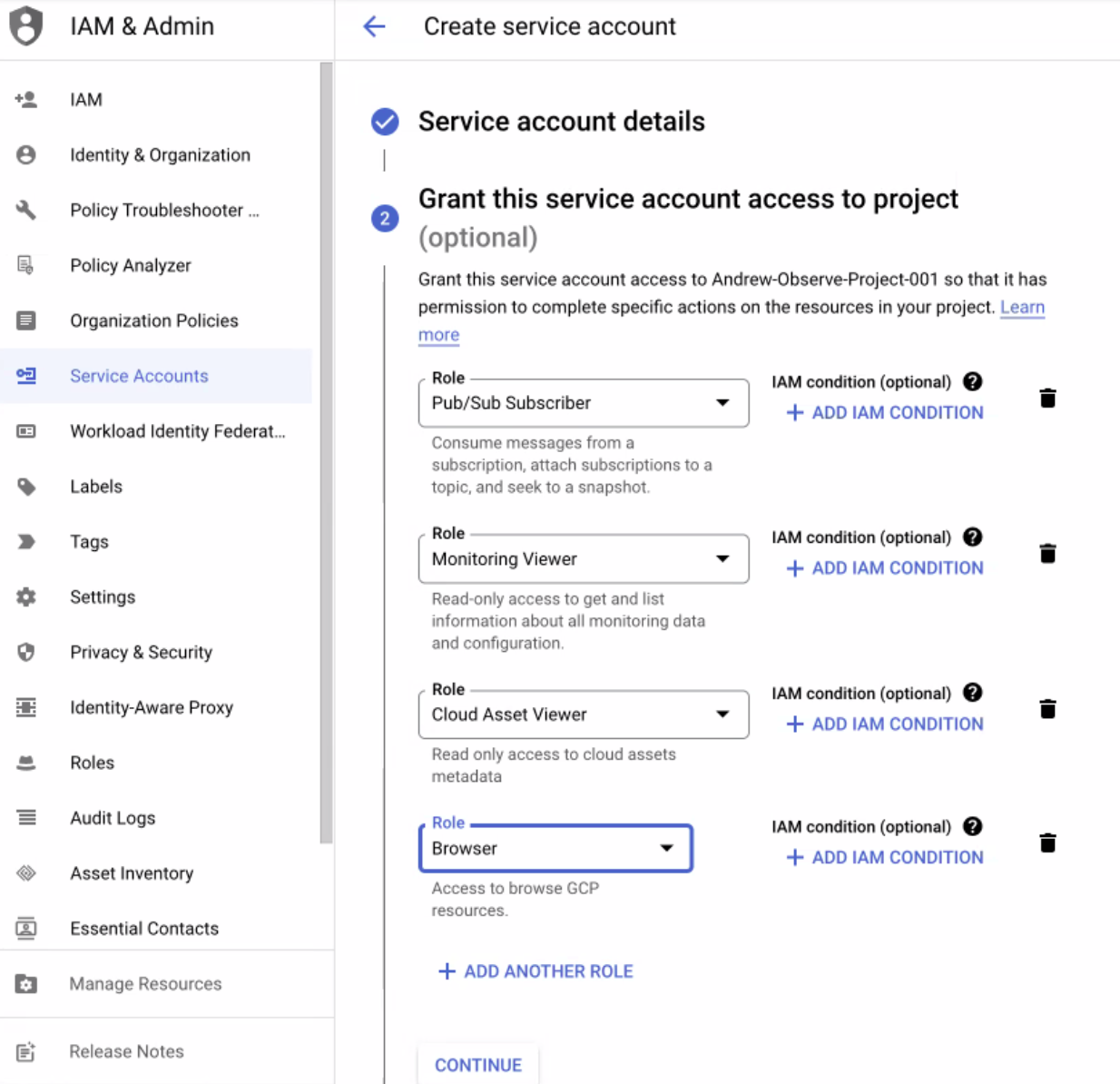The width and height of the screenshot is (1120, 1084).
Task: Open the Pub/Sub Subscriber role dropdown
Action: click(x=584, y=403)
